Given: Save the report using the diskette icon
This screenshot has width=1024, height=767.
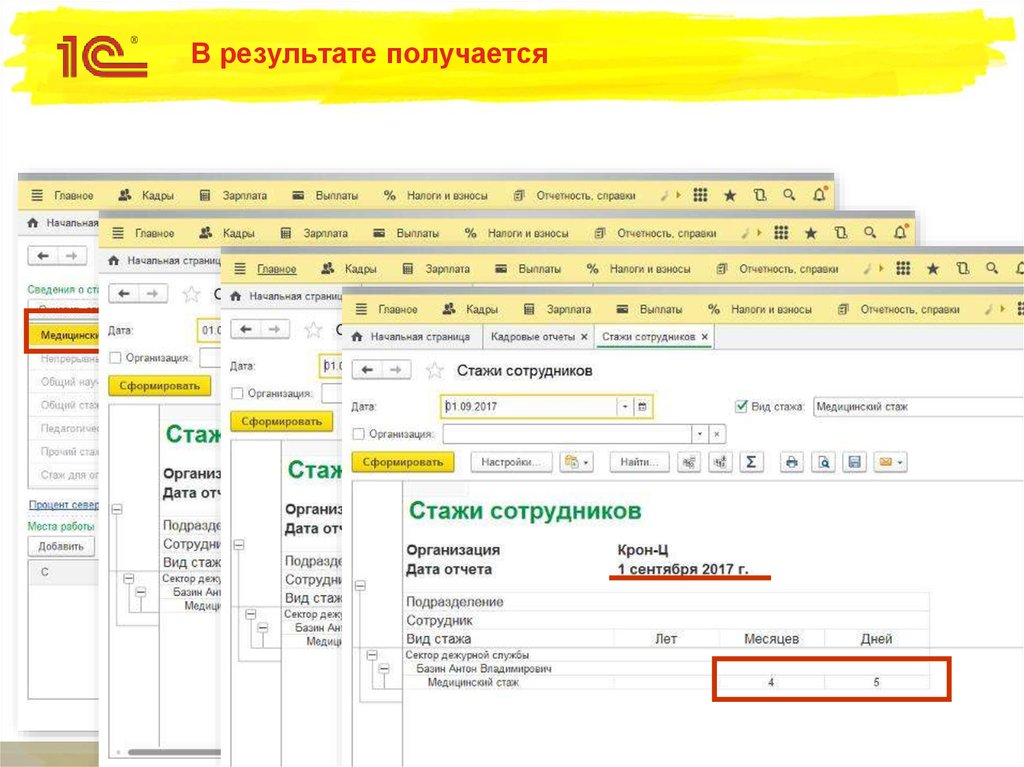Looking at the screenshot, I should (x=856, y=462).
